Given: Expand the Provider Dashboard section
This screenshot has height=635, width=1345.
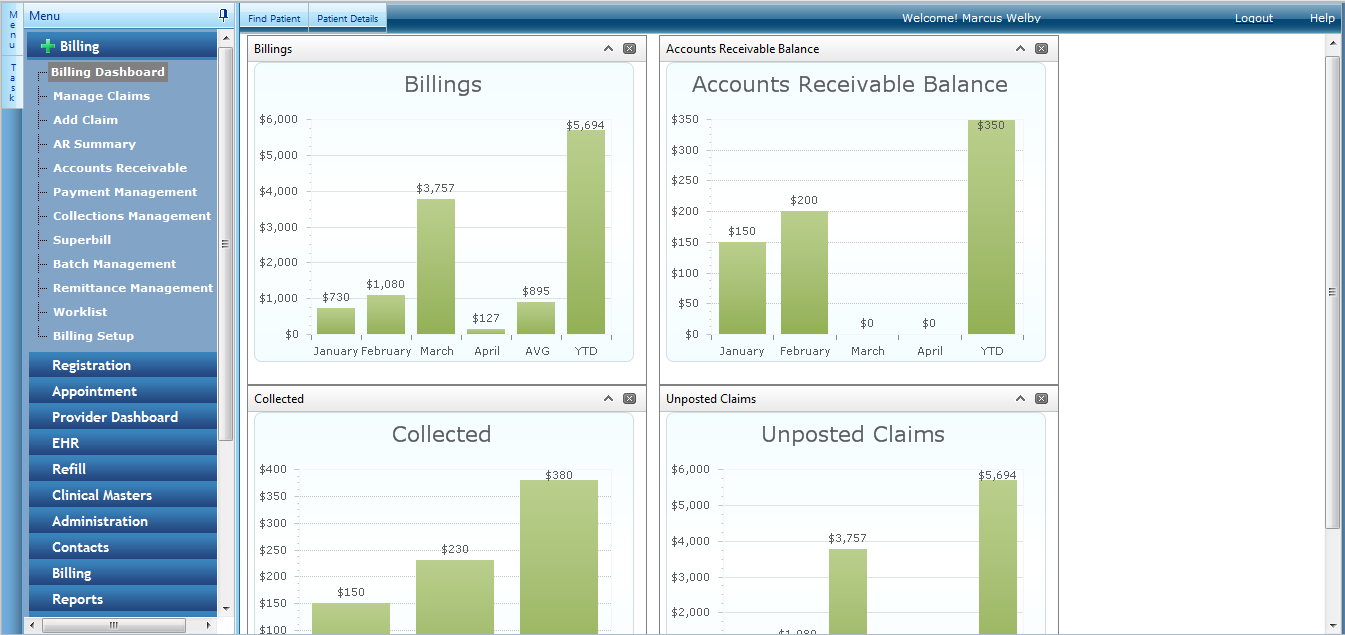Looking at the screenshot, I should click(123, 417).
